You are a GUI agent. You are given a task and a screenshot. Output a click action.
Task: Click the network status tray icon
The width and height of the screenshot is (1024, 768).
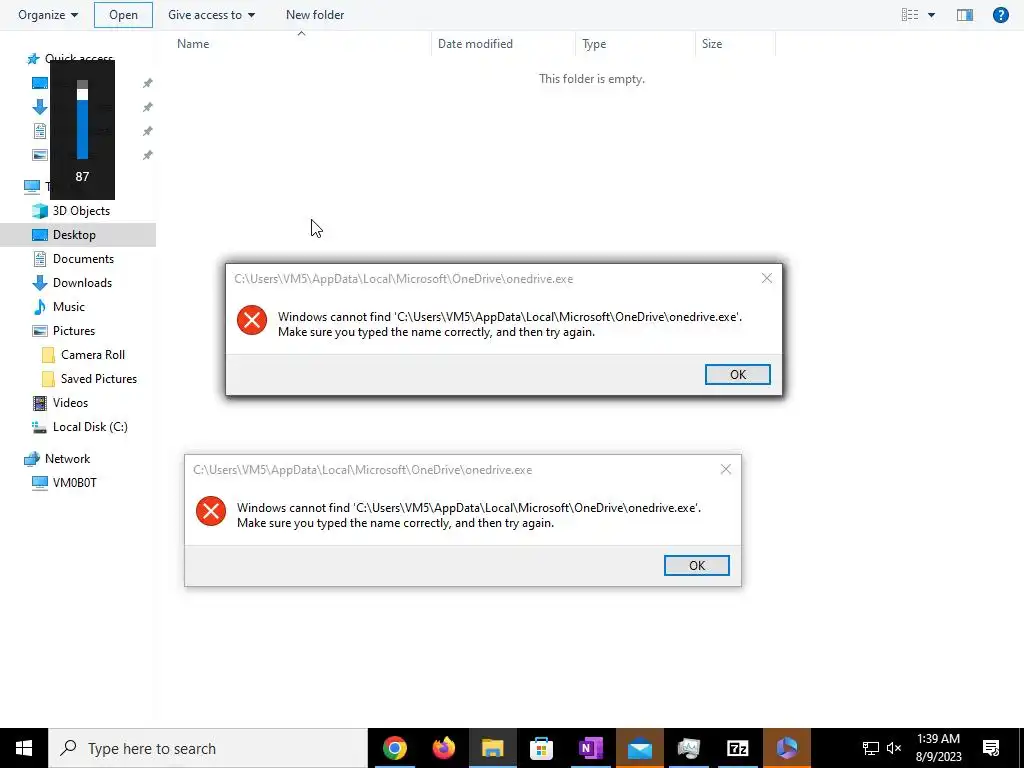[871, 748]
